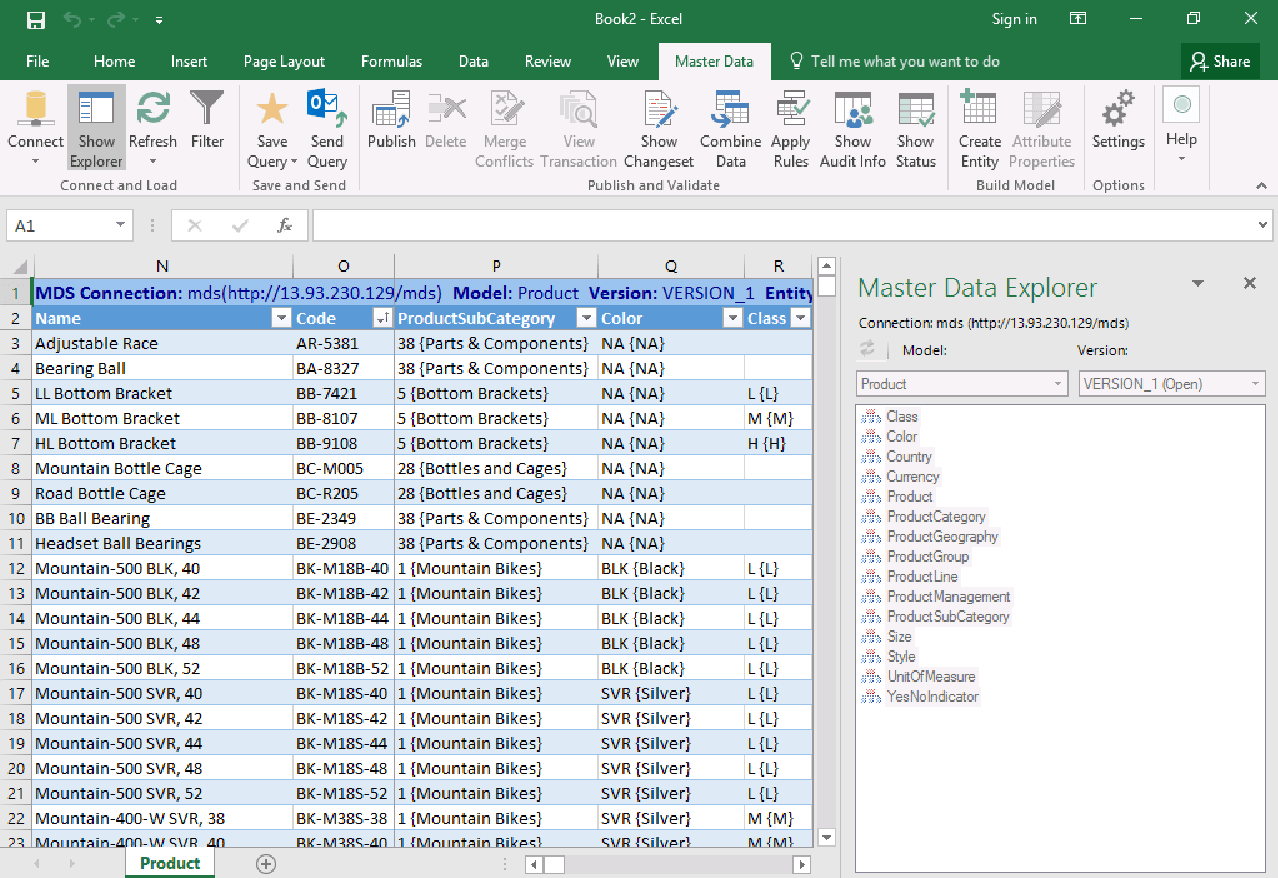Image resolution: width=1278 pixels, height=878 pixels.
Task: Click the Insert Function fx button
Action: 285,226
